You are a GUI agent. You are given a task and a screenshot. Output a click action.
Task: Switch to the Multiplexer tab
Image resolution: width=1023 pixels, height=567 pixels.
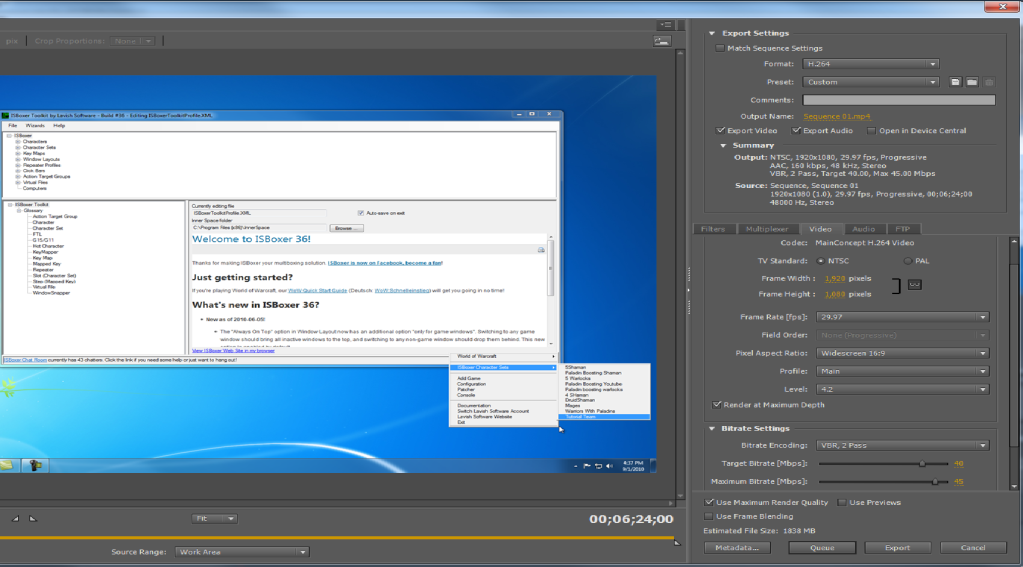(x=767, y=229)
